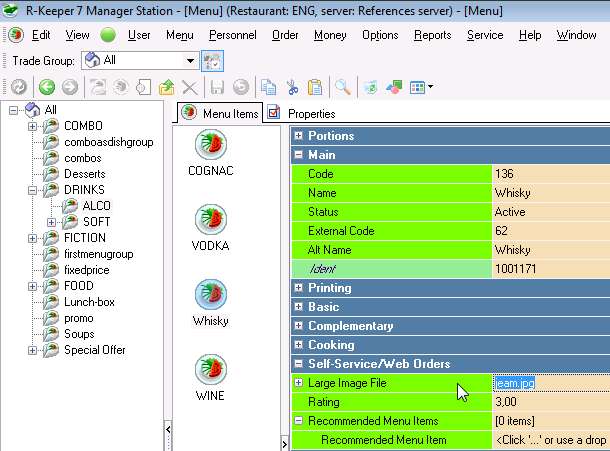Click the save diskette icon
This screenshot has height=451, width=610.
coord(217,87)
